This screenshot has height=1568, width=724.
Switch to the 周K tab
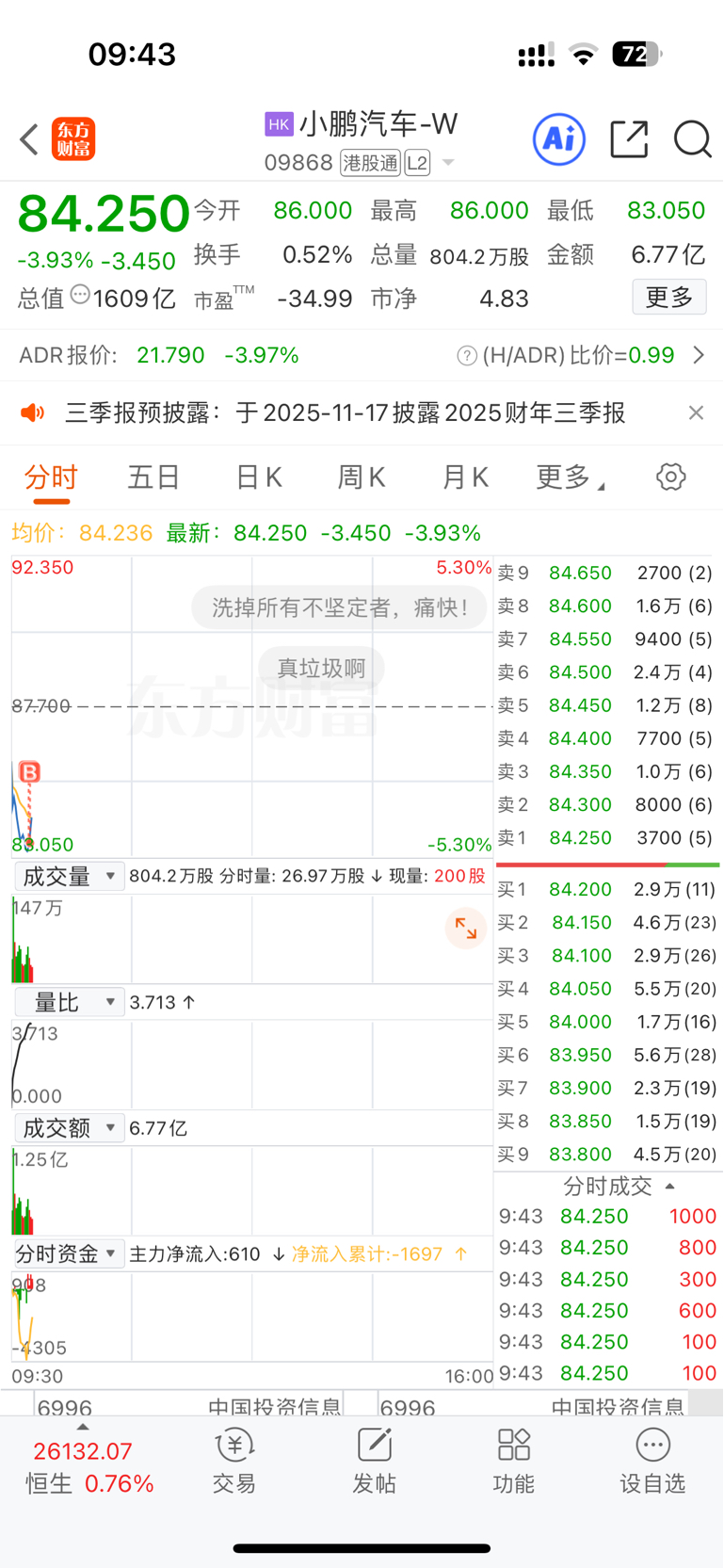[362, 477]
